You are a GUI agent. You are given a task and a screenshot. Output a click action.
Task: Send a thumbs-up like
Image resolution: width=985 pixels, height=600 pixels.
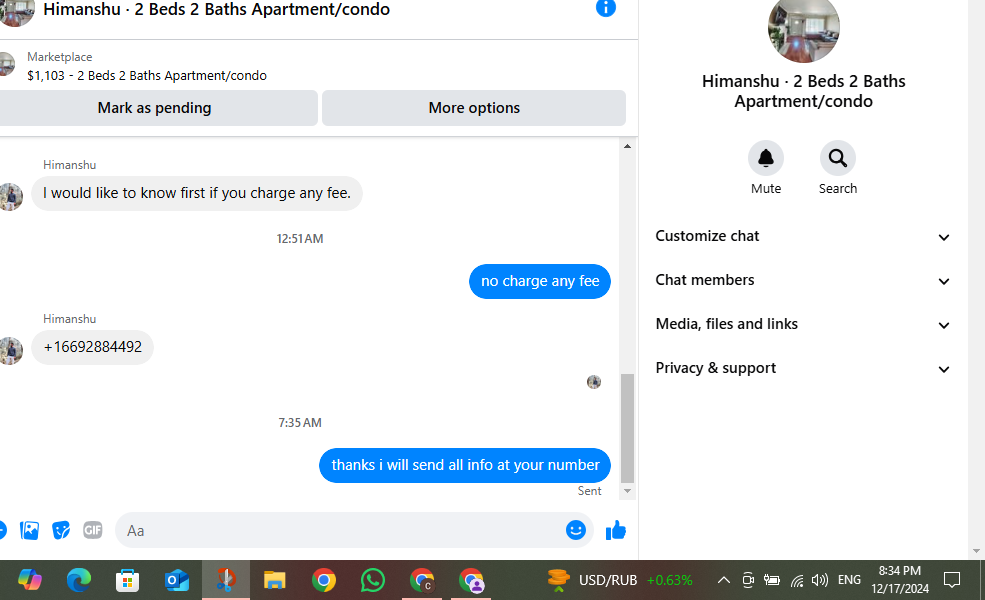coord(616,530)
